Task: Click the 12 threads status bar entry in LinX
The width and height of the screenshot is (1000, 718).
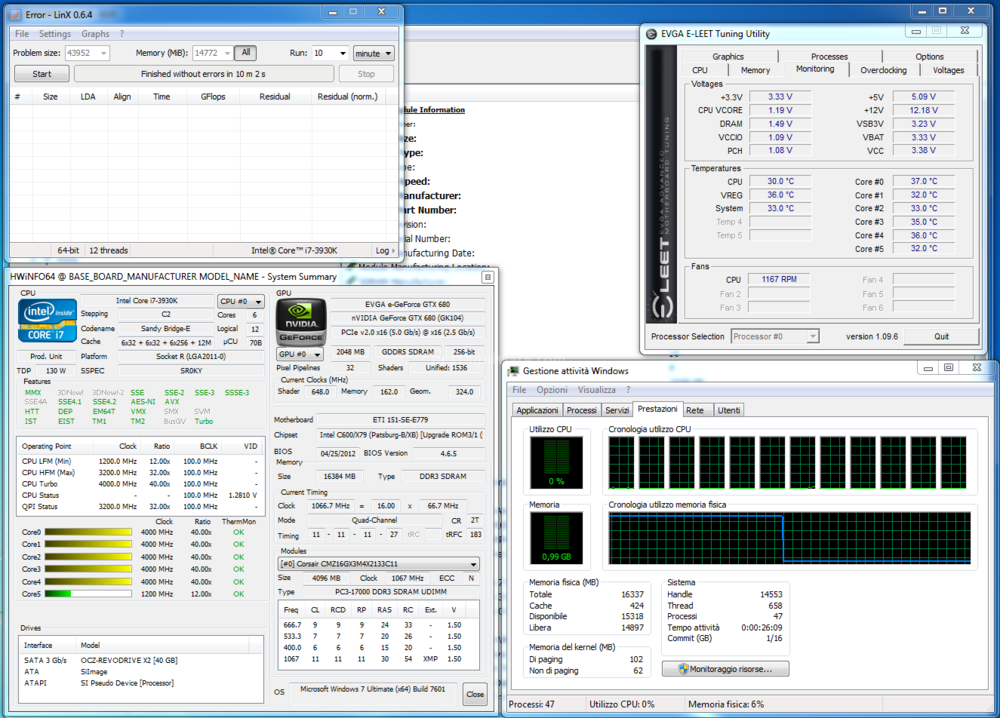Action: pos(108,251)
